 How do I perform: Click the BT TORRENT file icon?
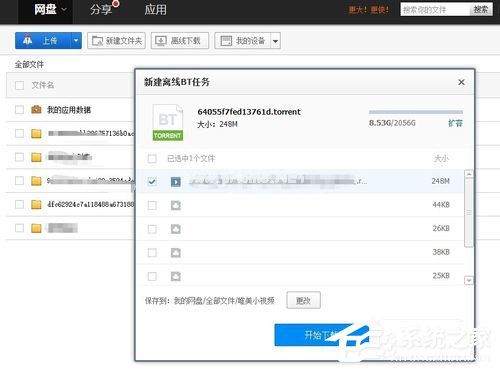click(168, 122)
